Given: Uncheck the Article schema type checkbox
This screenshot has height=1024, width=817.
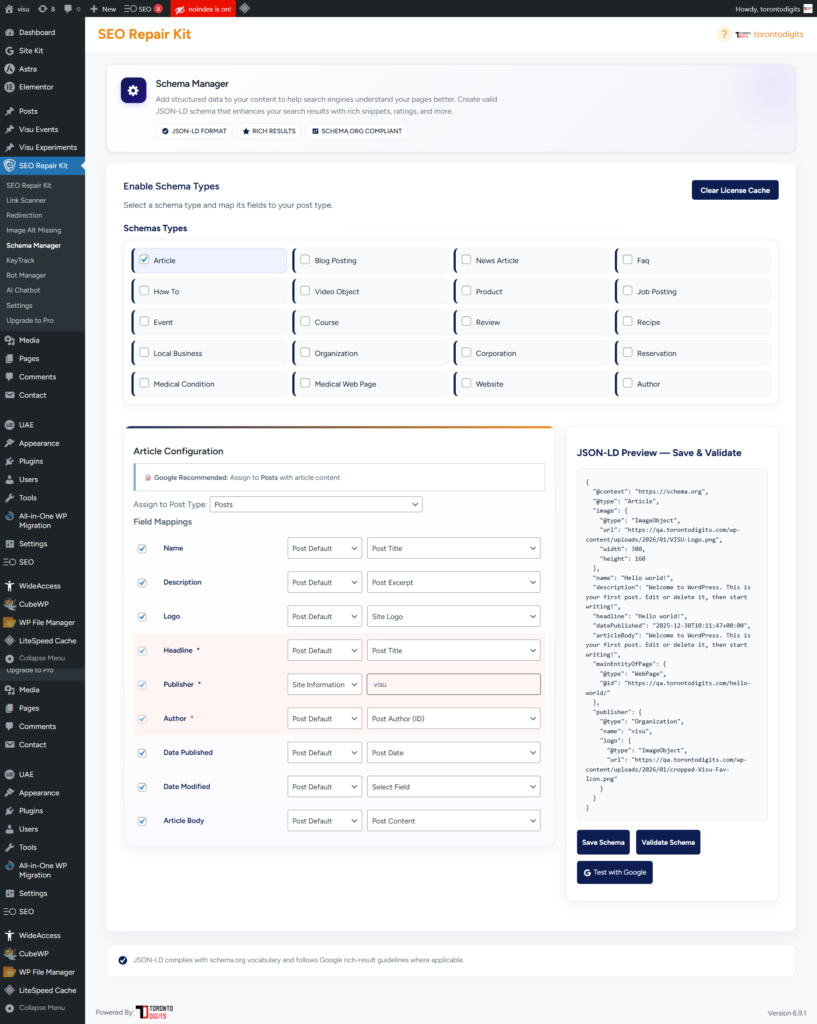Looking at the screenshot, I should pyautogui.click(x=144, y=260).
